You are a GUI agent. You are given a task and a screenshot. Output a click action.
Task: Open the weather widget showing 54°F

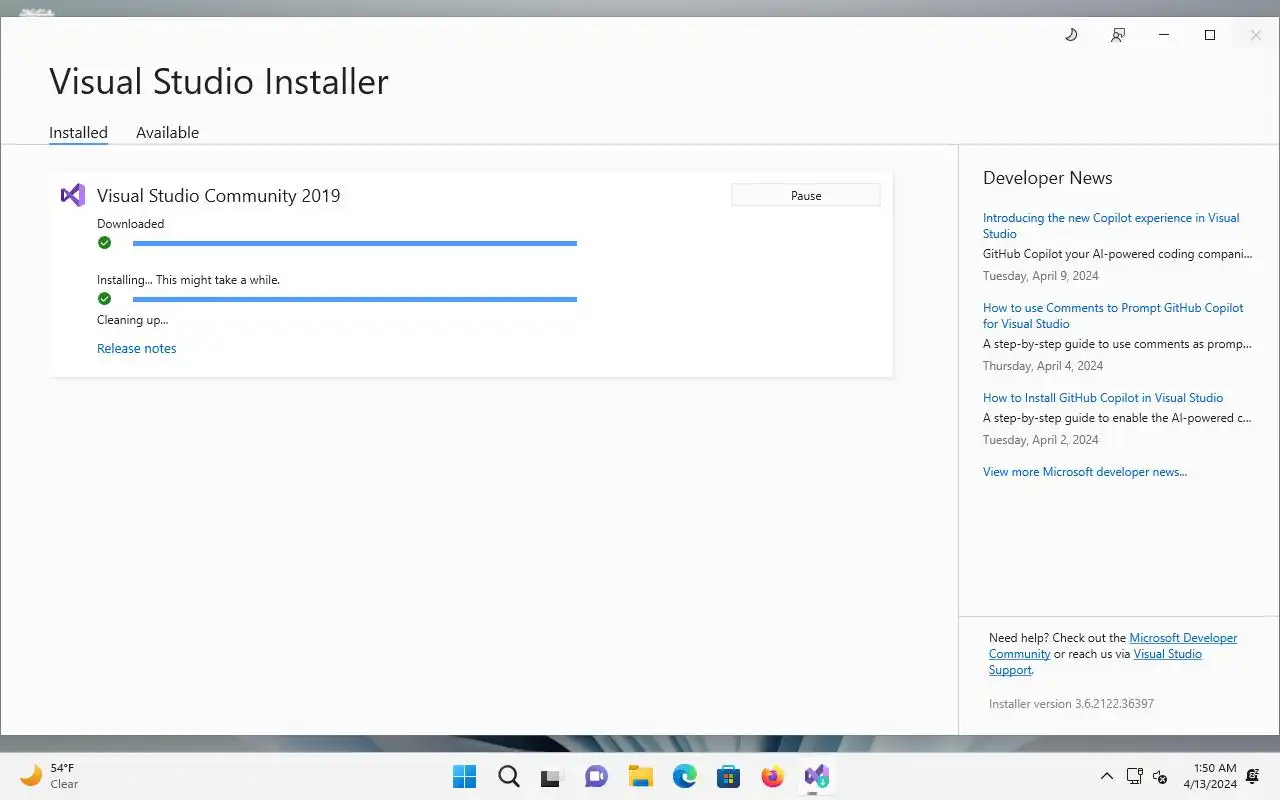click(x=50, y=776)
